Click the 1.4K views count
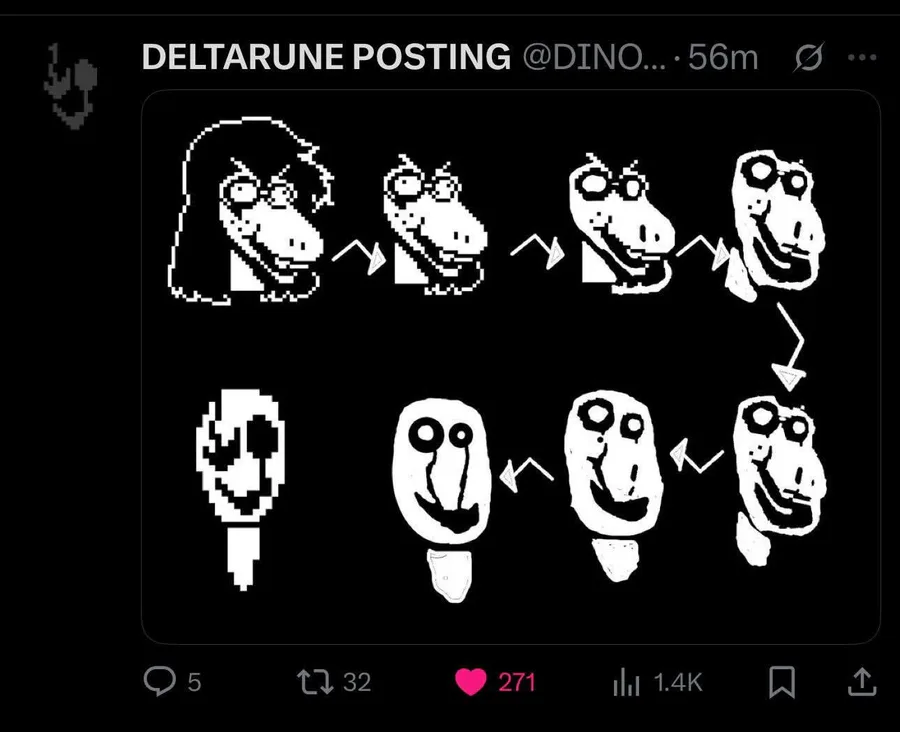Image resolution: width=900 pixels, height=732 pixels. 678,683
